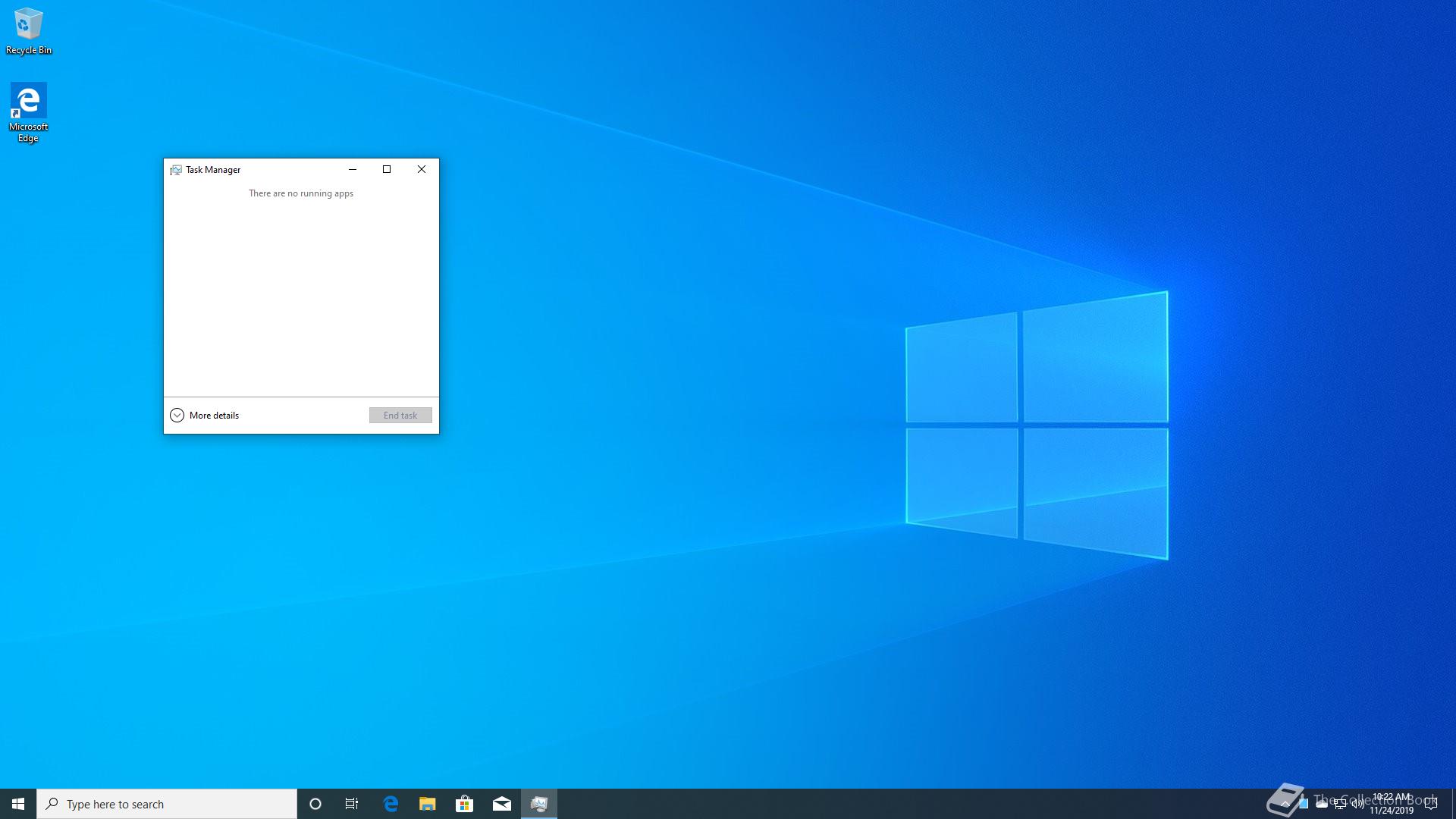Open network status in the system tray
Image resolution: width=1456 pixels, height=819 pixels.
[1340, 804]
